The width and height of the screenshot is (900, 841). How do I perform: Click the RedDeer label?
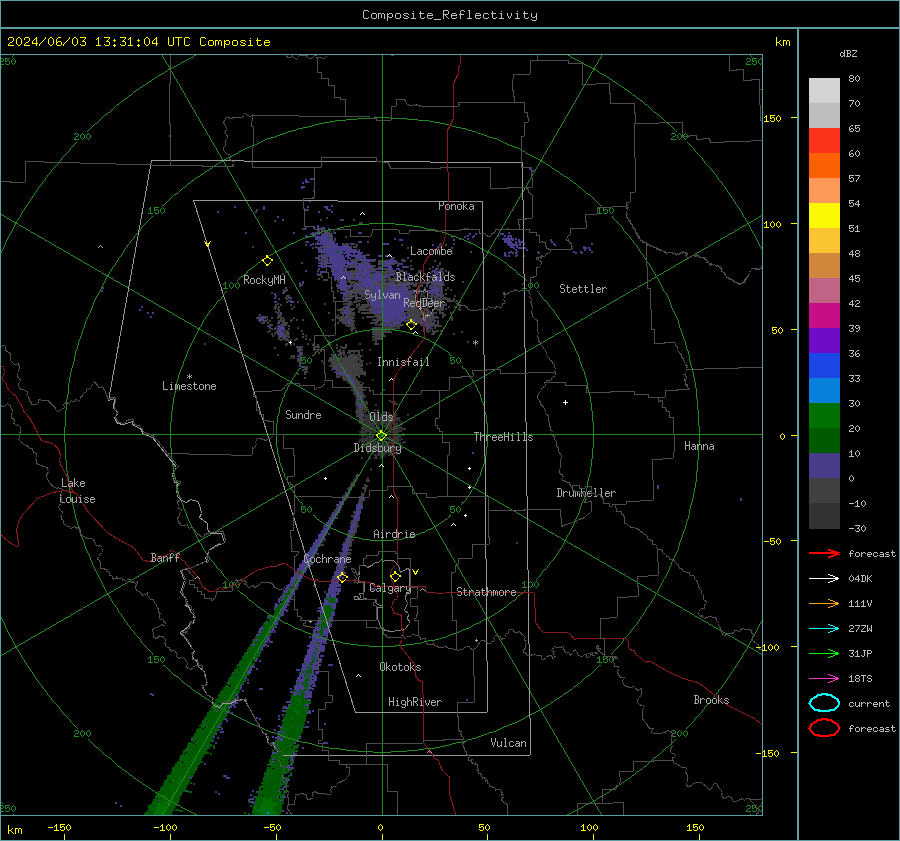424,303
